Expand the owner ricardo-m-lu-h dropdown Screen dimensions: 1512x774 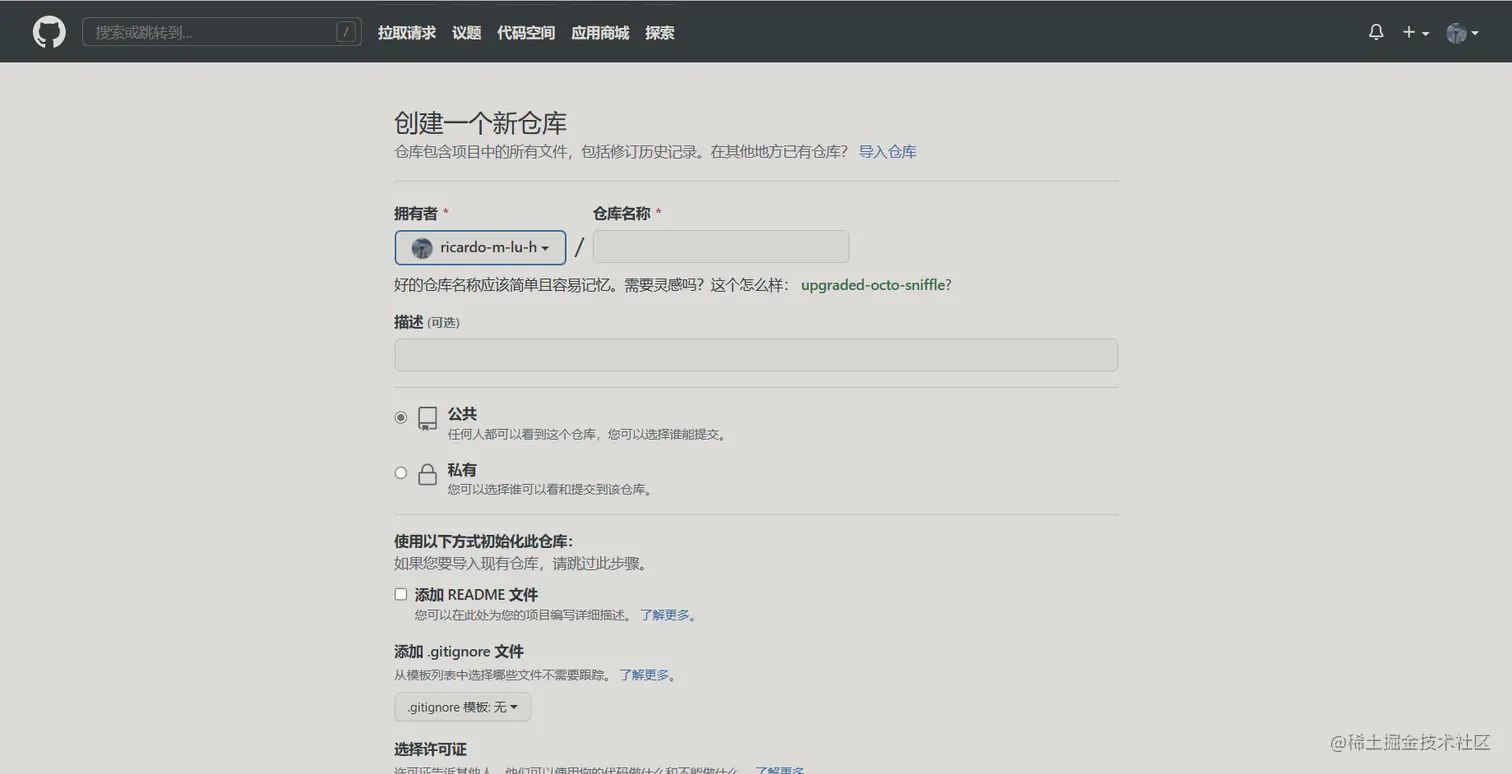pos(480,247)
